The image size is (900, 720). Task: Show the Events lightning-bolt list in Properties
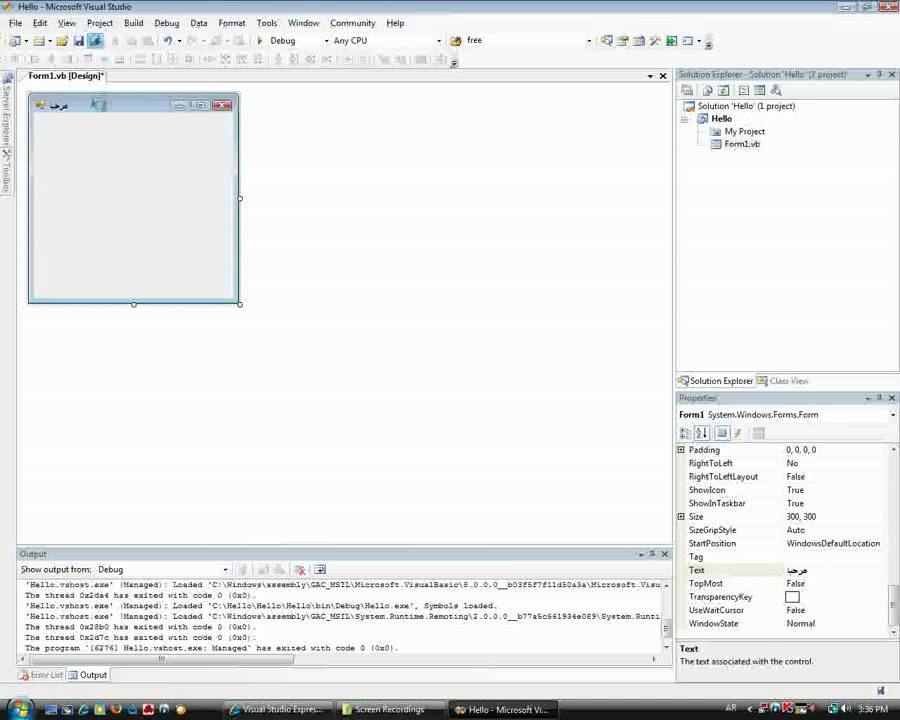coord(738,433)
